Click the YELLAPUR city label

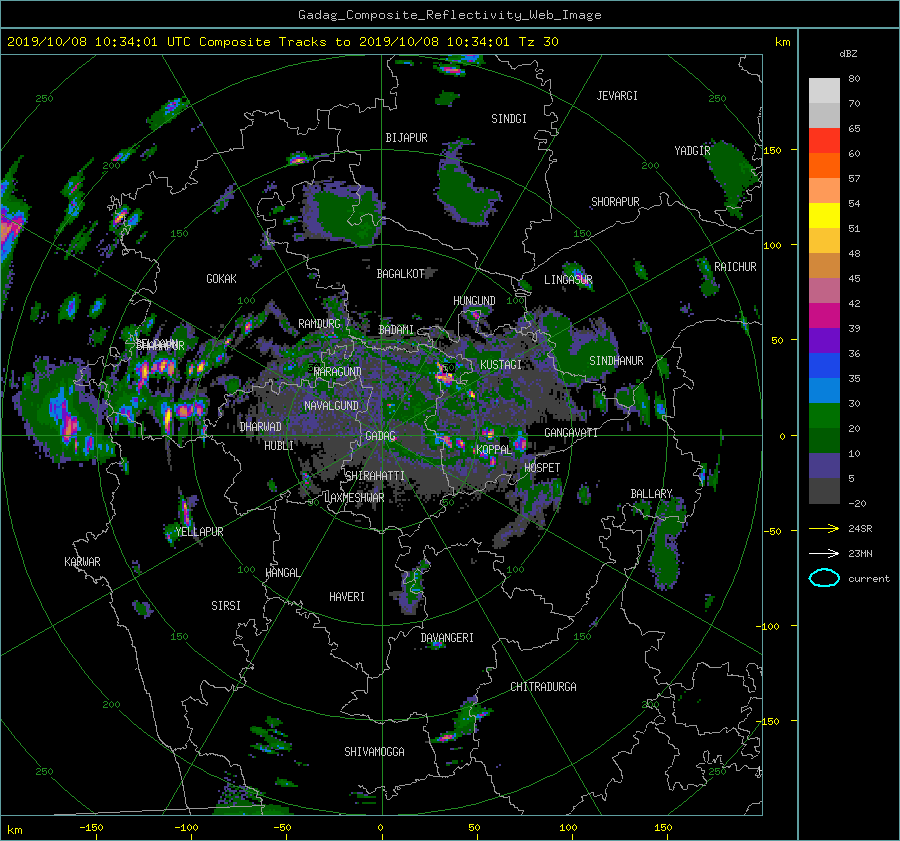(199, 532)
